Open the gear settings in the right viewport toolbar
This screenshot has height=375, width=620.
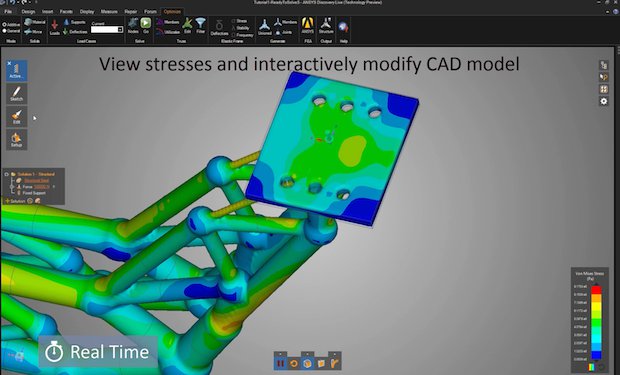pyautogui.click(x=604, y=102)
